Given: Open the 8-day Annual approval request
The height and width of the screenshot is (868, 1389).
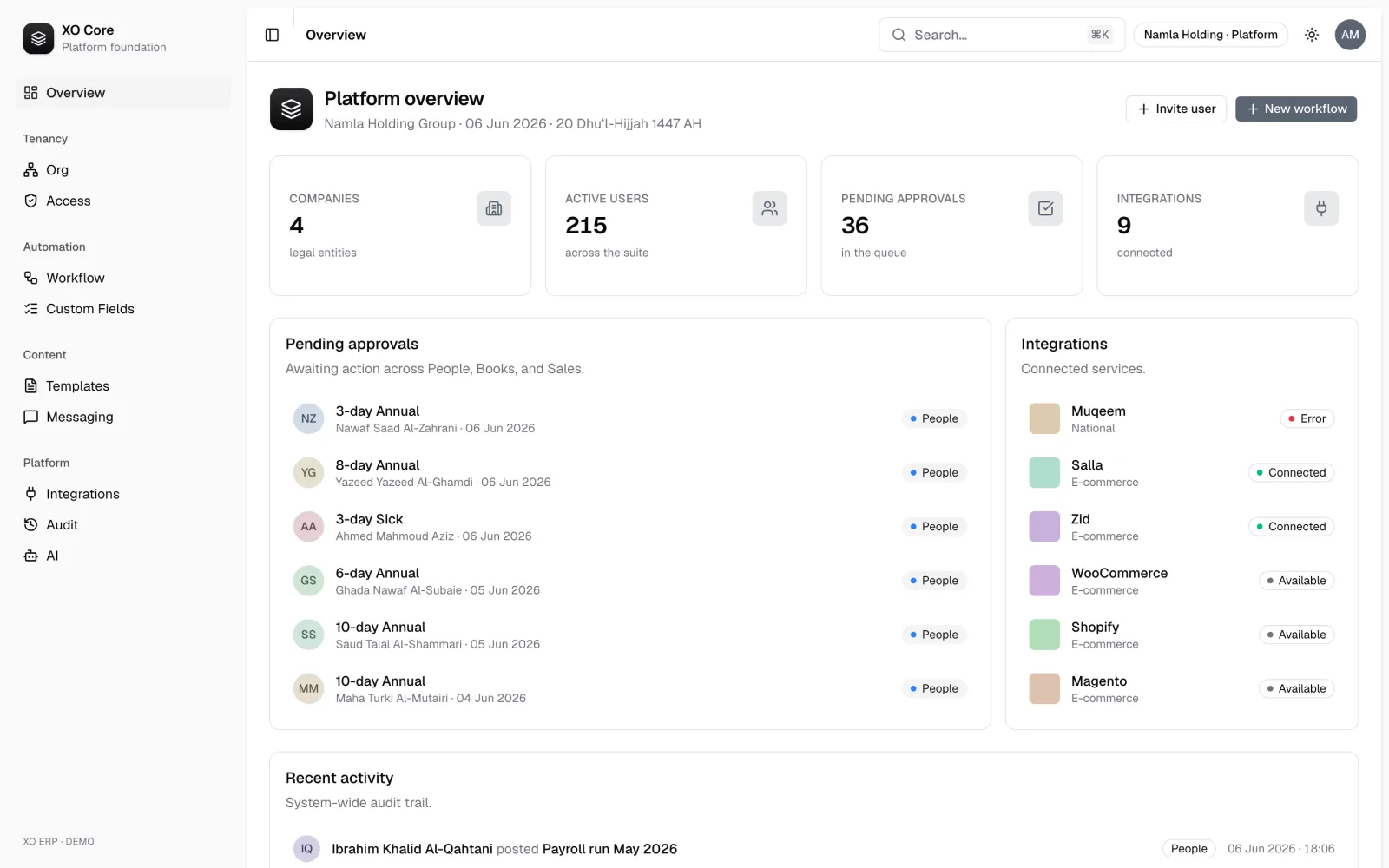Looking at the screenshot, I should point(630,472).
